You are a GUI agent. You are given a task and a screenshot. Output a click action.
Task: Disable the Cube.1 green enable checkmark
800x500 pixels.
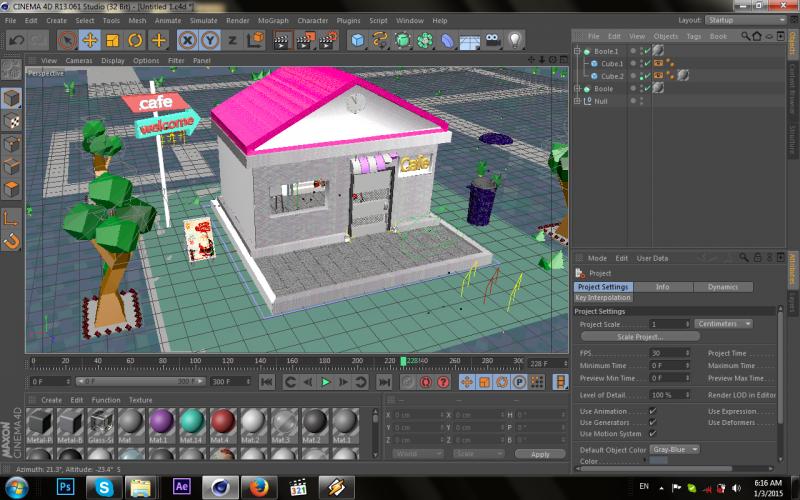646,63
